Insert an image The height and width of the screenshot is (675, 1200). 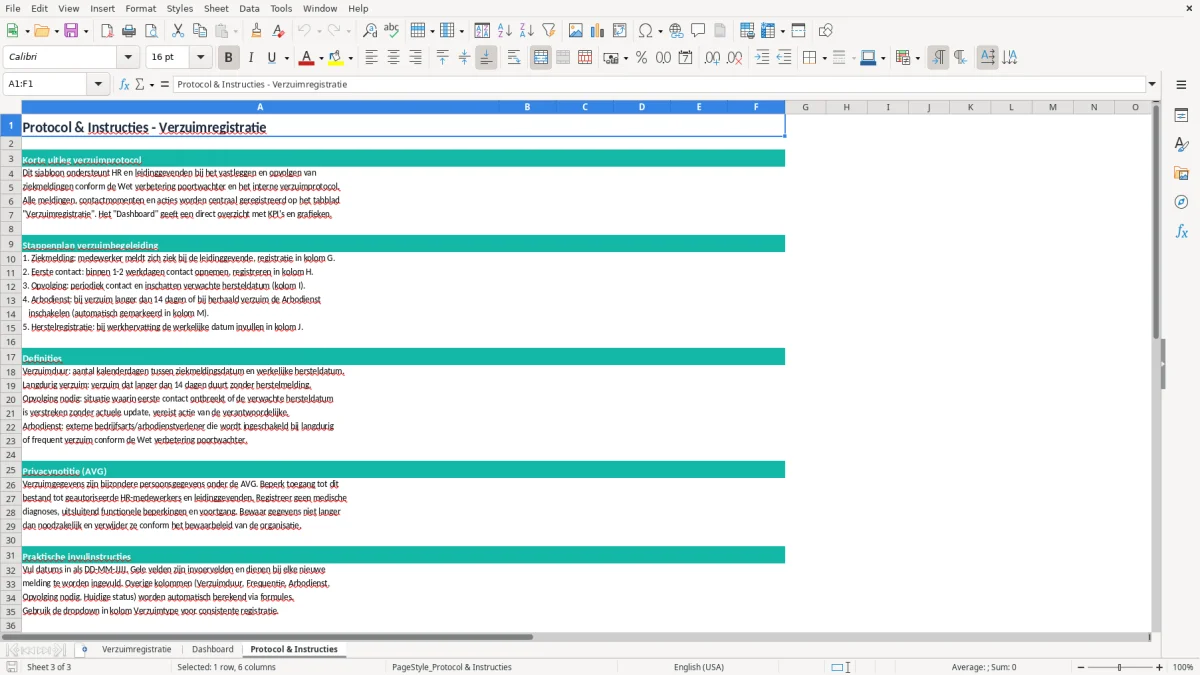pos(576,31)
